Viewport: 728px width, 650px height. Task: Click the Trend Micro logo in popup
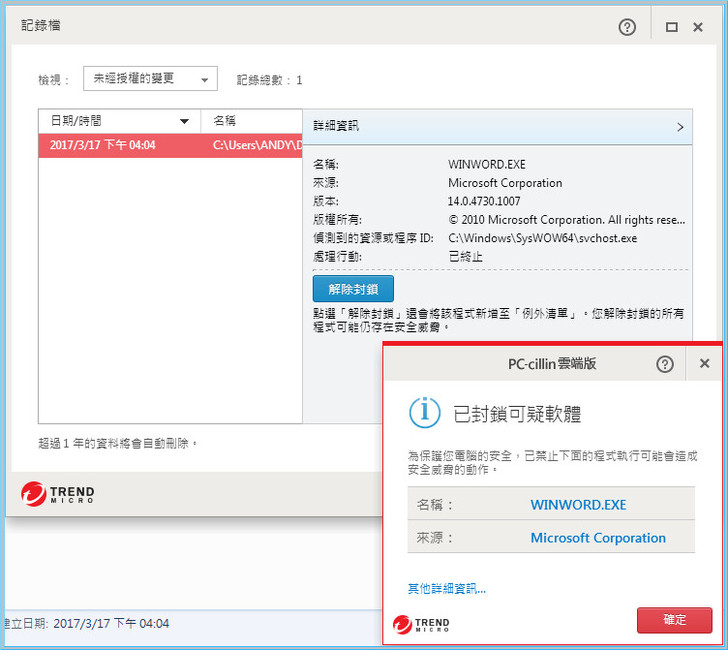click(421, 624)
